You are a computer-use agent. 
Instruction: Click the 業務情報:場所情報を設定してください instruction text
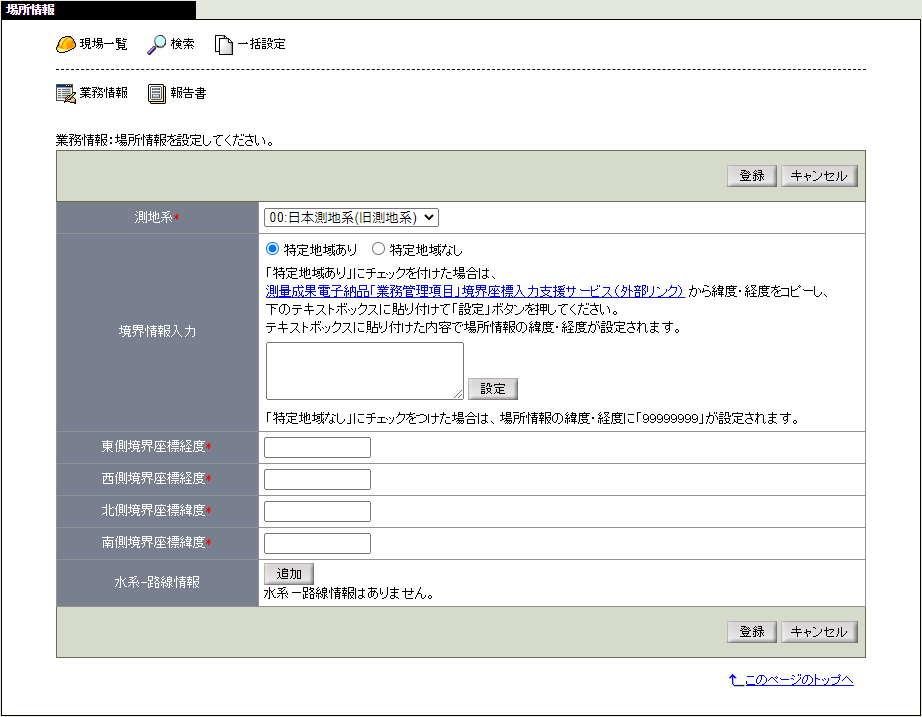coord(165,141)
